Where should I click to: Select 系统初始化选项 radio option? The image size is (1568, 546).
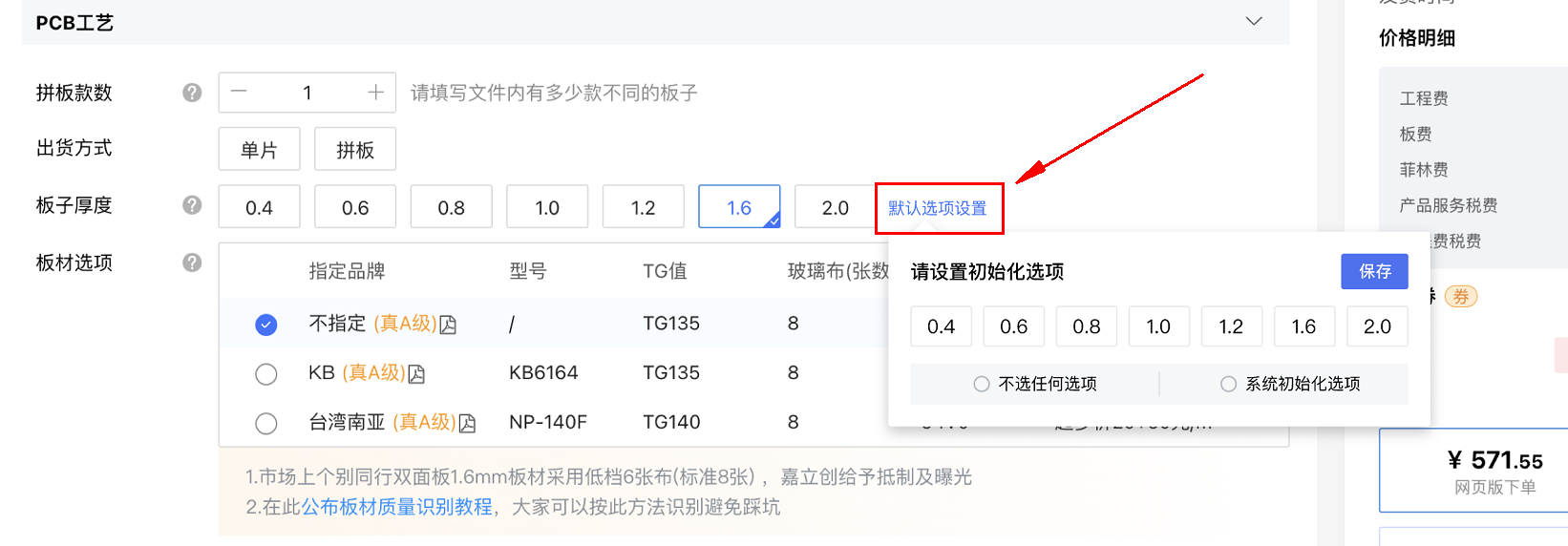[x=1228, y=384]
